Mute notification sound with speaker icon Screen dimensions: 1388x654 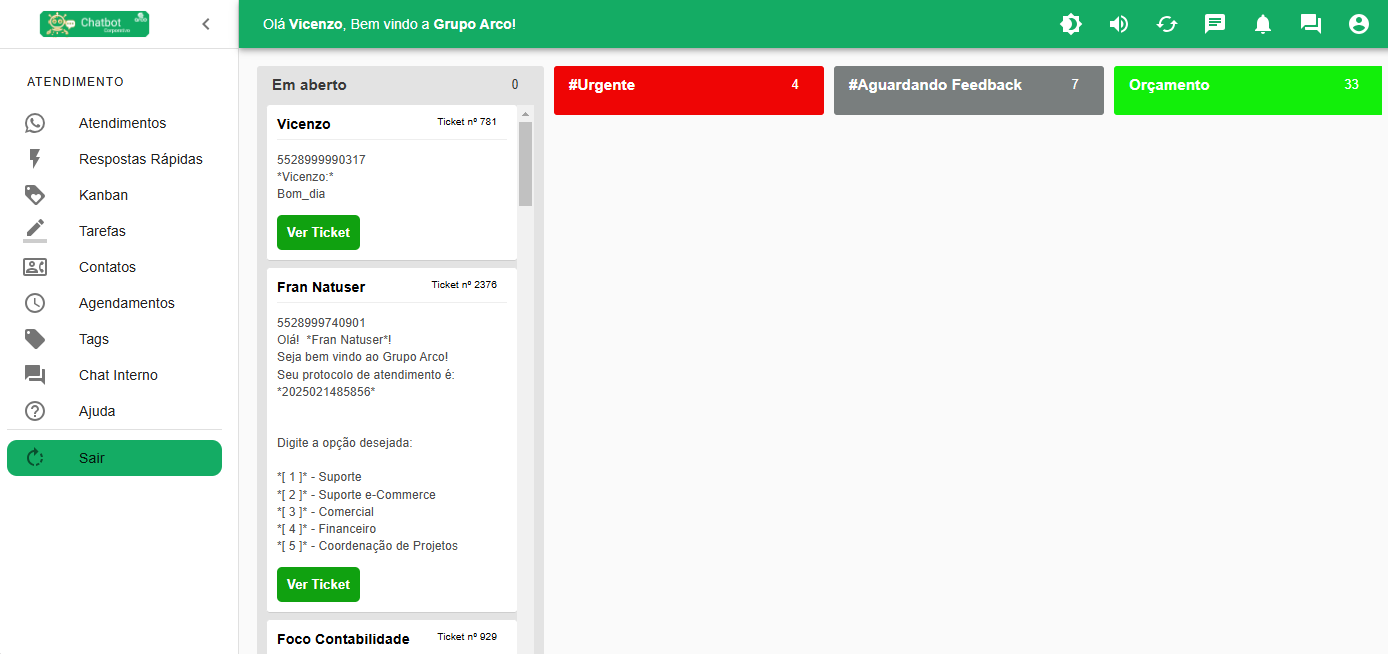1119,24
